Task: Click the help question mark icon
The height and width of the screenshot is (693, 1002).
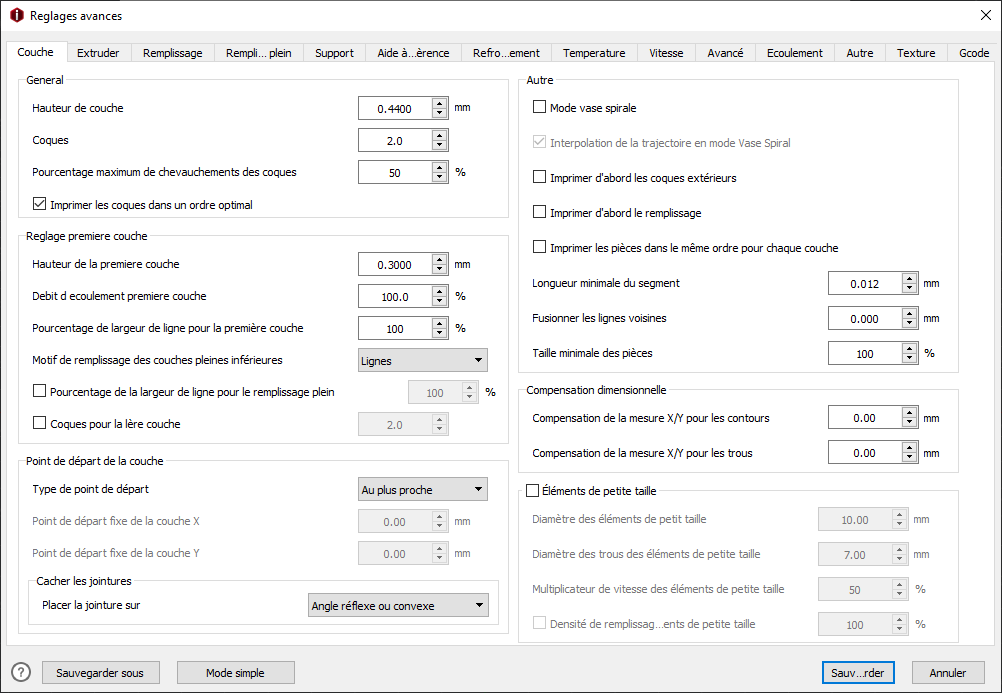Action: (21, 673)
